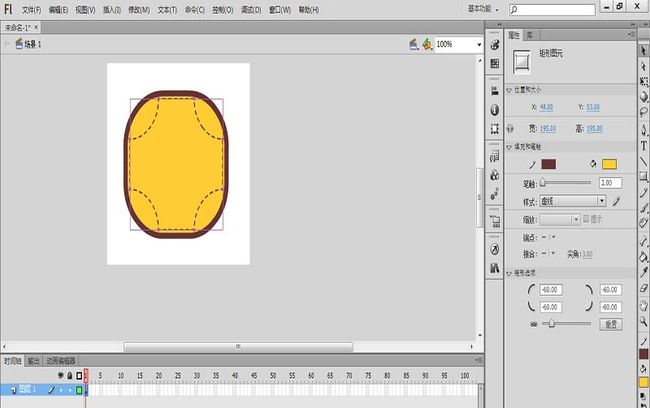Open the stroke join dropdown
Screen dimensions: 650x408
(548, 253)
